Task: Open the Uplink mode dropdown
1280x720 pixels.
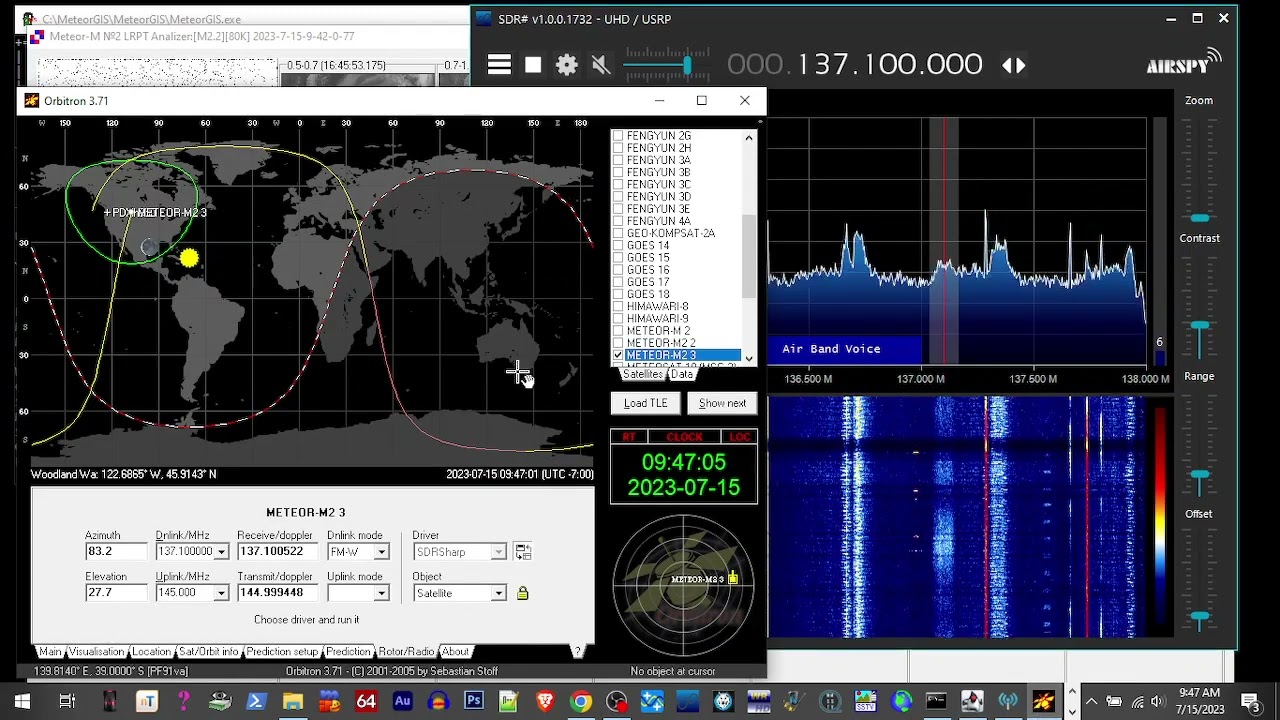Action: point(381,593)
